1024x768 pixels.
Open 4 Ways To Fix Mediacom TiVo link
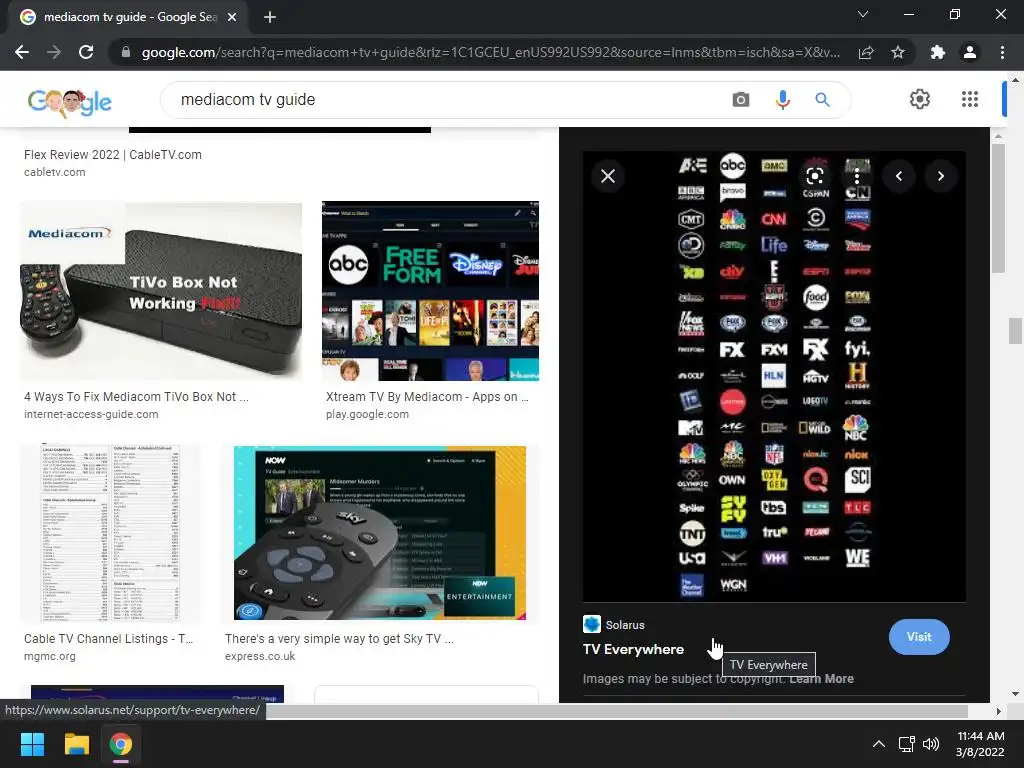coord(136,396)
